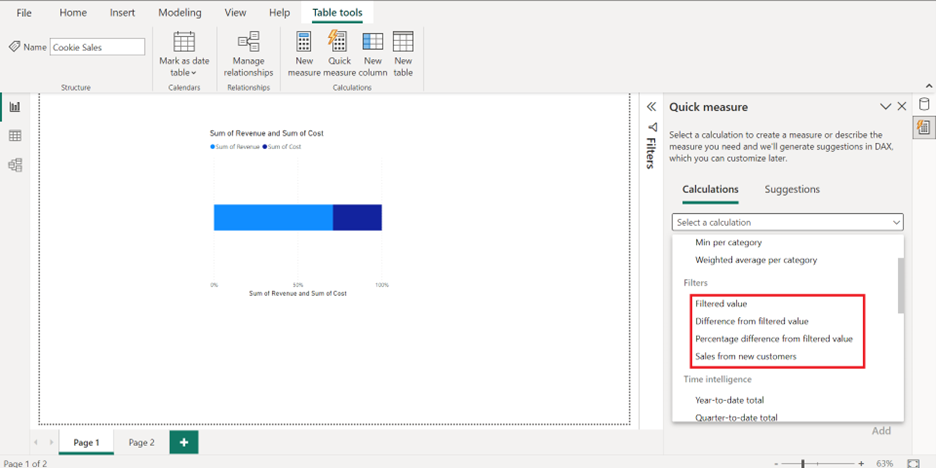Switch to the Suggestions tab
Image resolution: width=936 pixels, height=468 pixels.
pyautogui.click(x=792, y=189)
